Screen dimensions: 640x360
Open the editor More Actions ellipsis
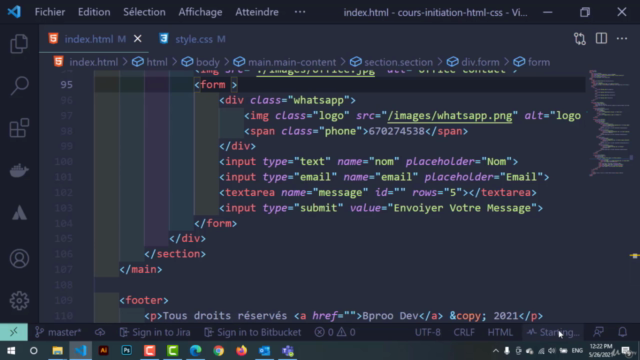[622, 39]
